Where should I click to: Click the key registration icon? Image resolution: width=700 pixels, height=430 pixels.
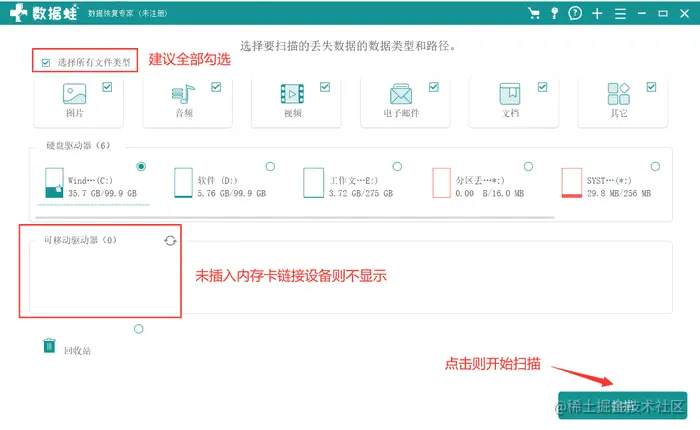pos(554,13)
